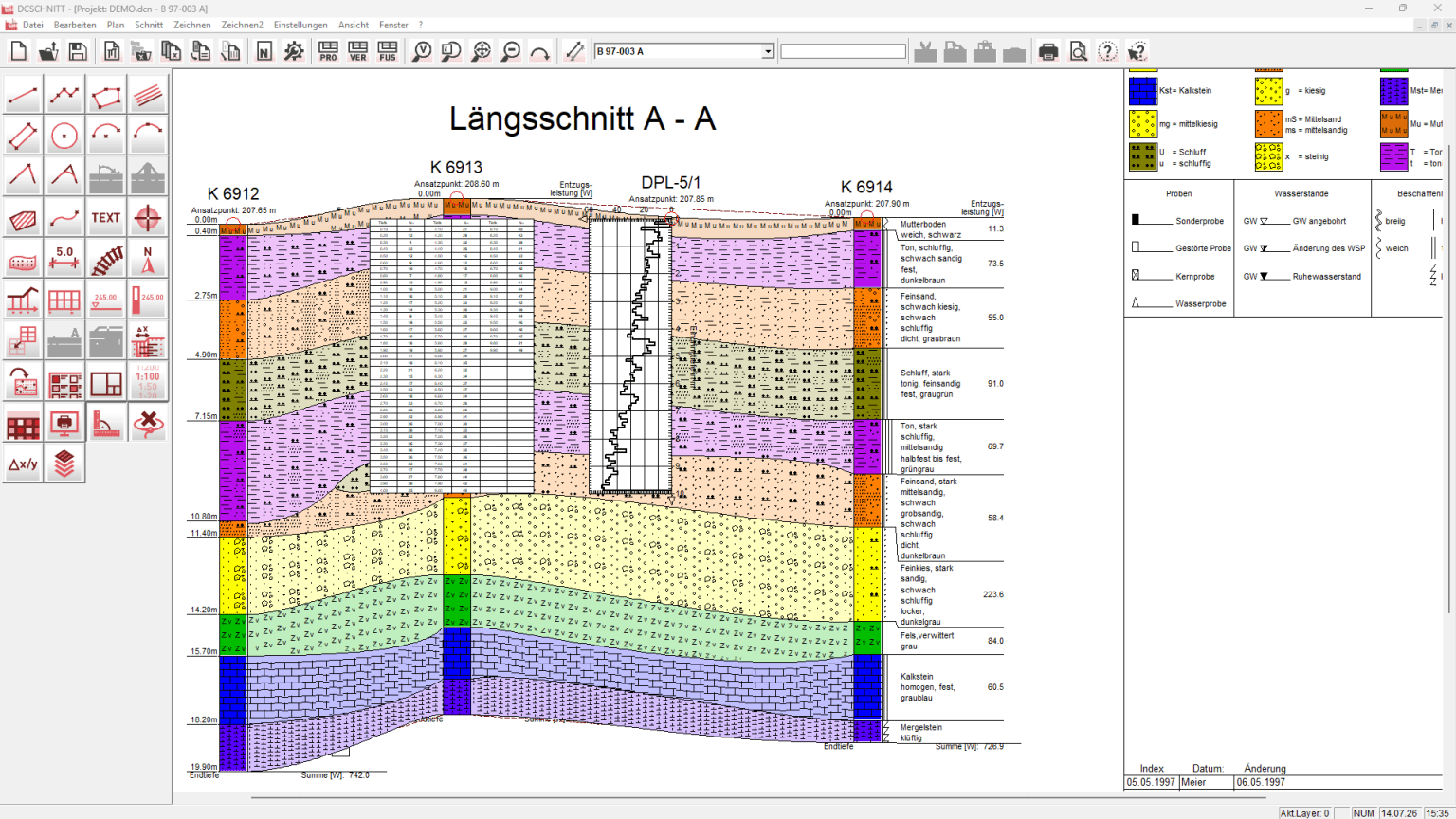Image resolution: width=1456 pixels, height=819 pixels.
Task: Click the PRO profile toolbar button
Action: [328, 51]
